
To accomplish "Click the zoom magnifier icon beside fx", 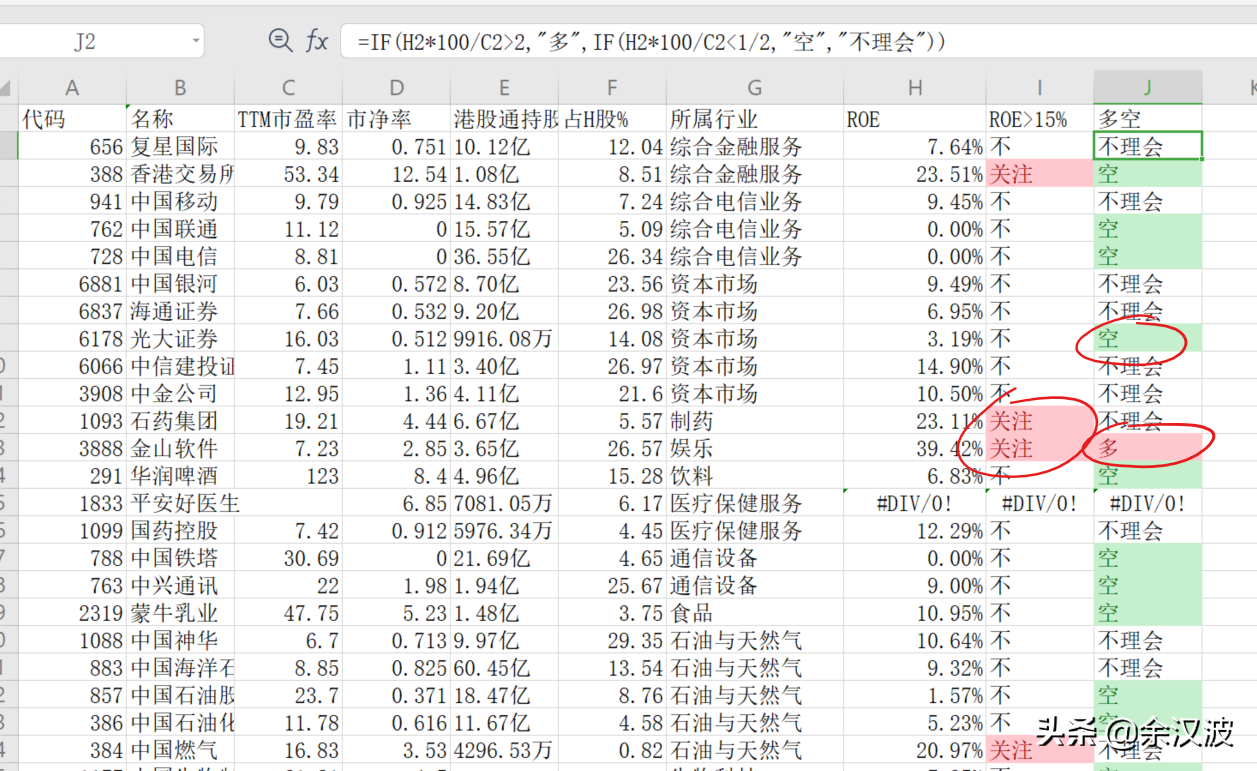I will pos(281,41).
